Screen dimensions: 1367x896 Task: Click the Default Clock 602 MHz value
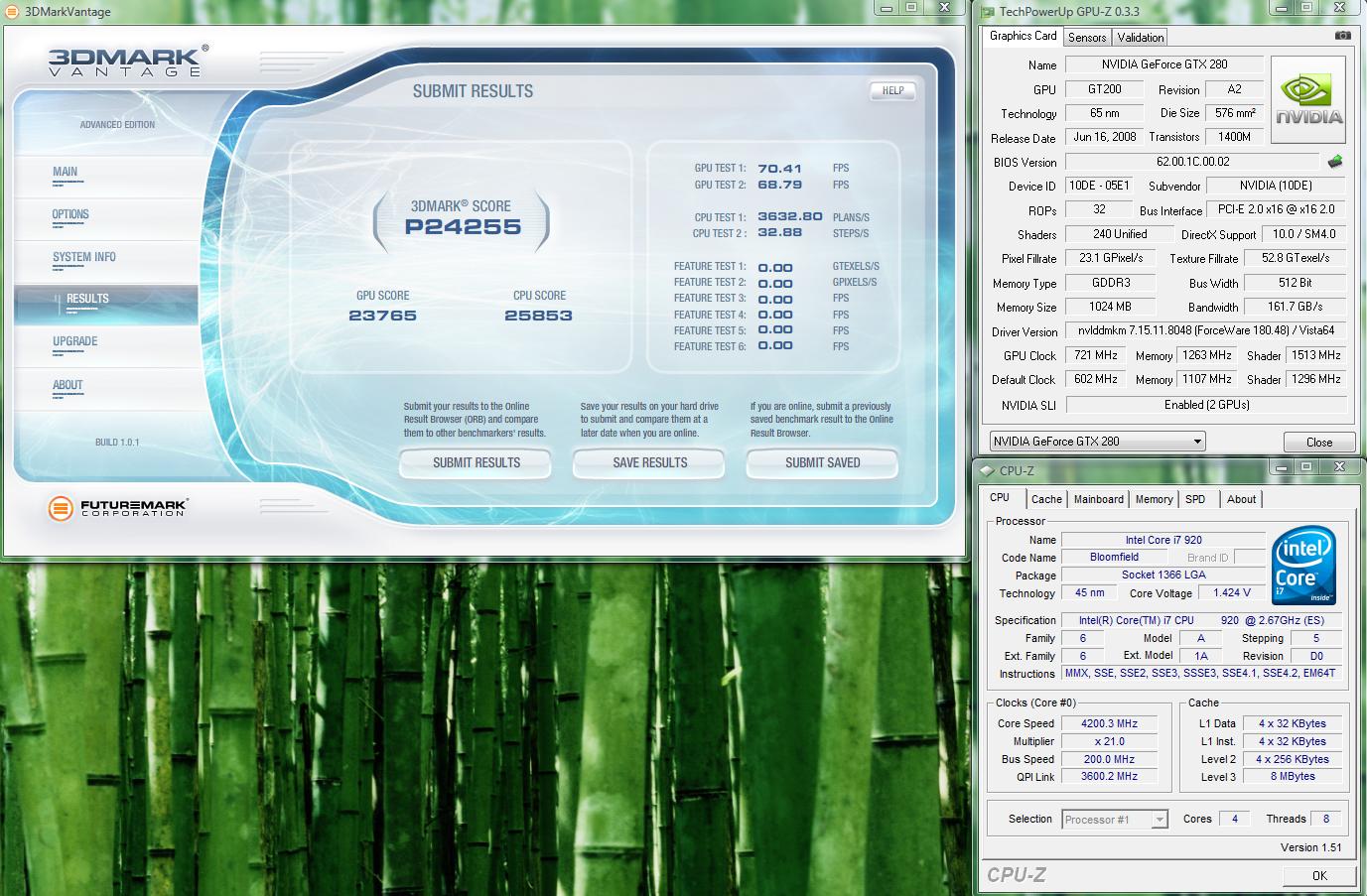coord(1095,379)
